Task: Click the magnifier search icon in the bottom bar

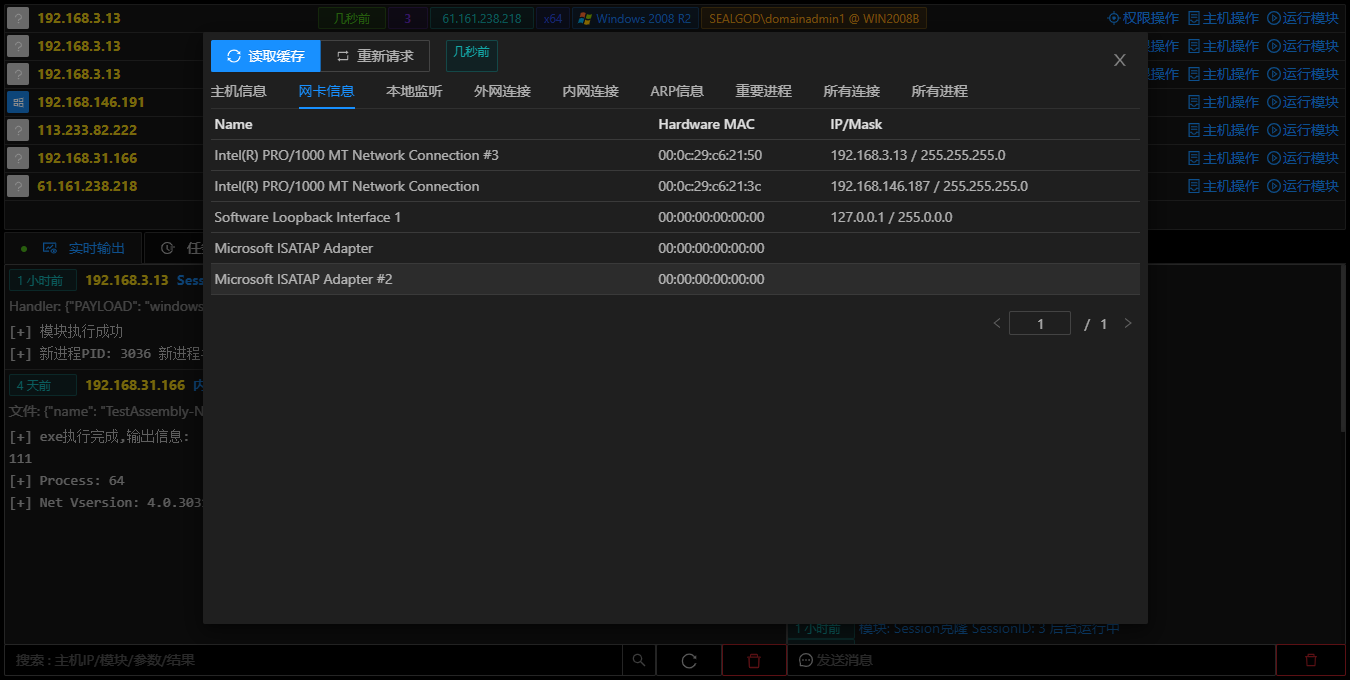Action: (639, 660)
